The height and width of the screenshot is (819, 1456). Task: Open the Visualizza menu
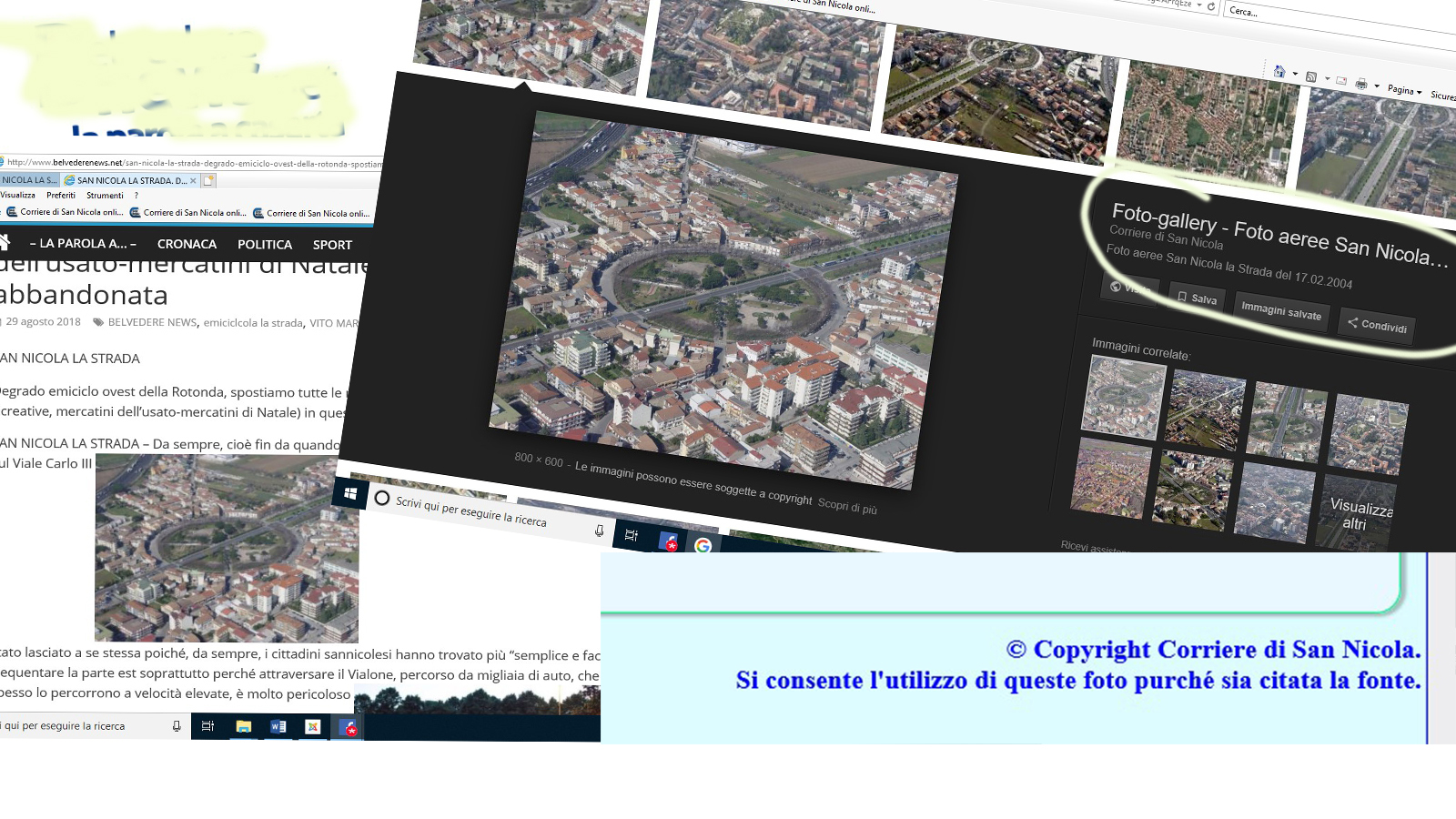click(17, 195)
